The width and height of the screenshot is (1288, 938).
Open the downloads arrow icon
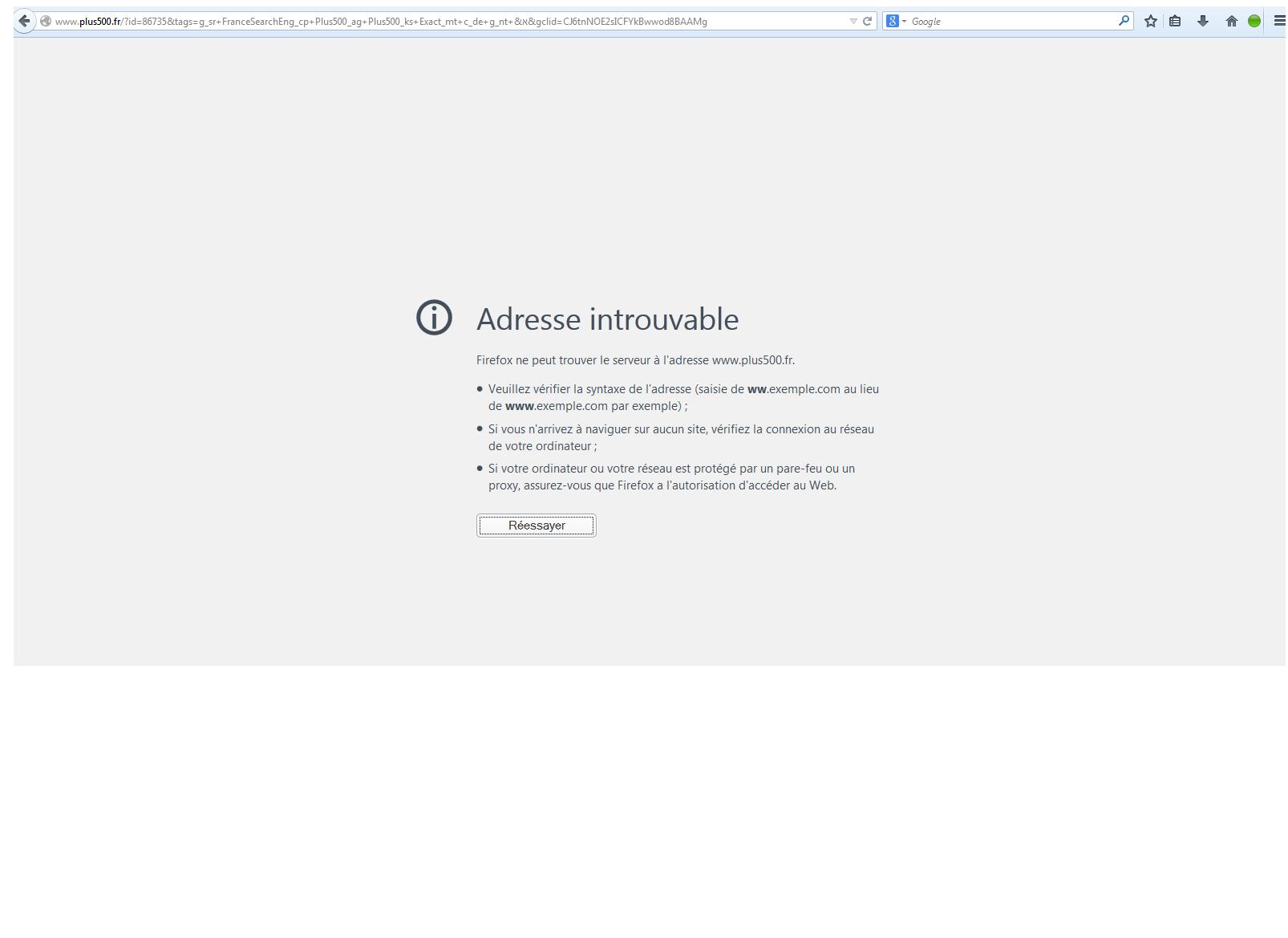[x=1203, y=22]
